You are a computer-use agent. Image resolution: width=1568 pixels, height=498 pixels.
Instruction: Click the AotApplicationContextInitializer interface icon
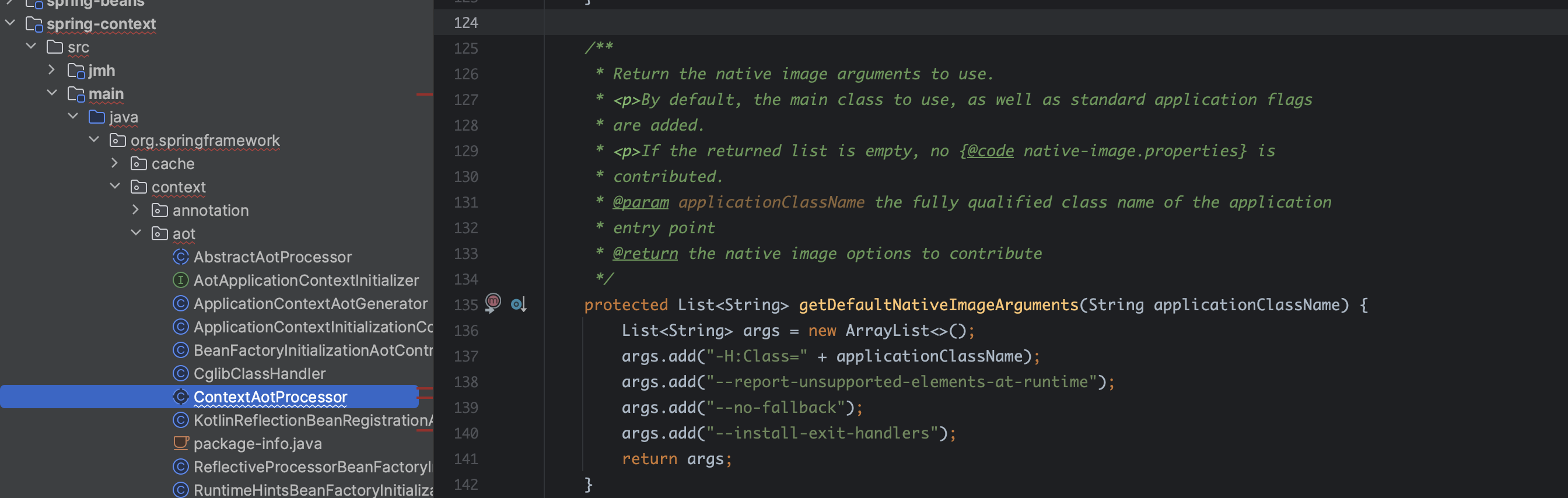[x=181, y=280]
